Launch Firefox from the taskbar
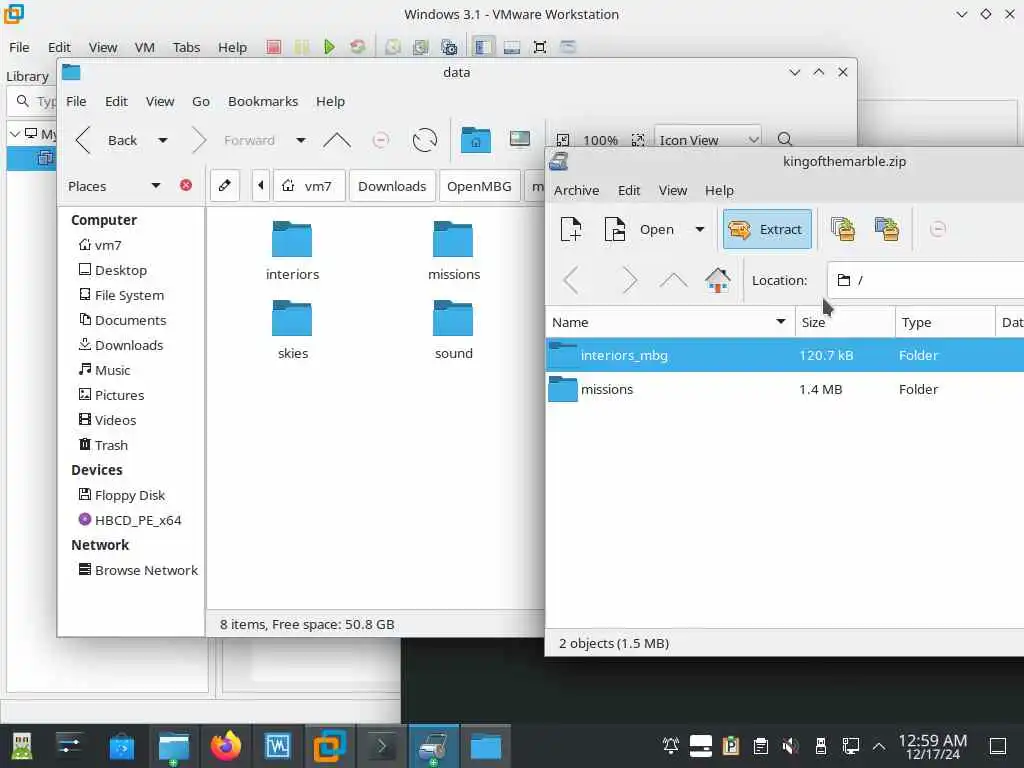 (226, 746)
